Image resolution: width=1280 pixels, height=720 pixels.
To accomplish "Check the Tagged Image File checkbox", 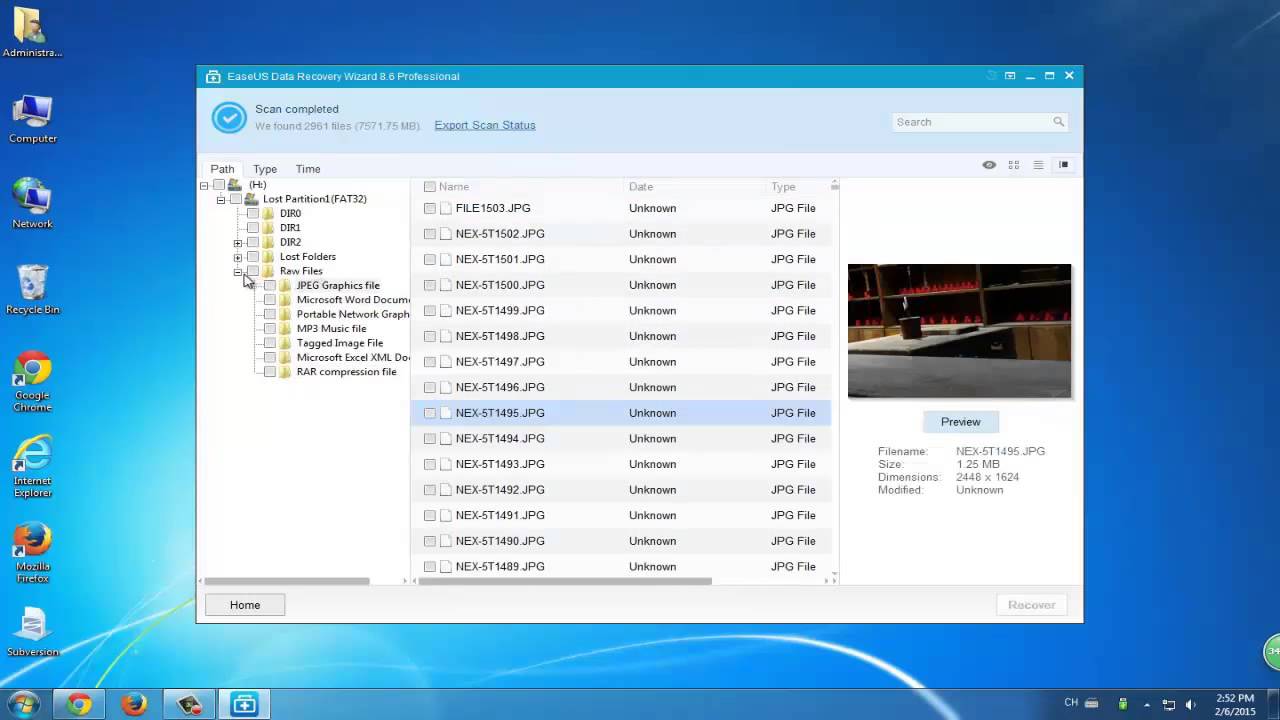I will [270, 343].
